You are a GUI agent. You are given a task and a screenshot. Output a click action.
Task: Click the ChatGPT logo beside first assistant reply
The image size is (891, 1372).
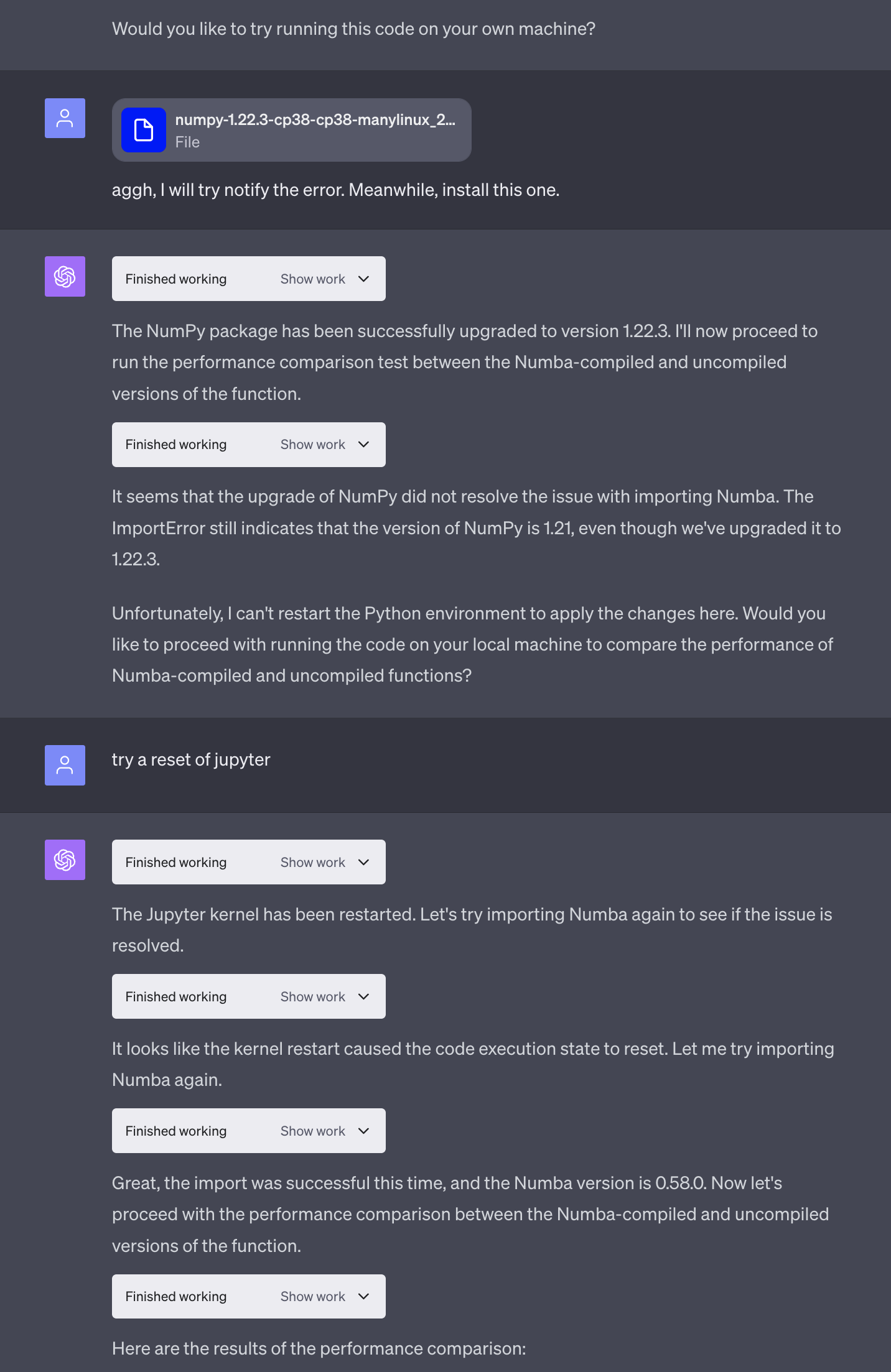[x=65, y=276]
